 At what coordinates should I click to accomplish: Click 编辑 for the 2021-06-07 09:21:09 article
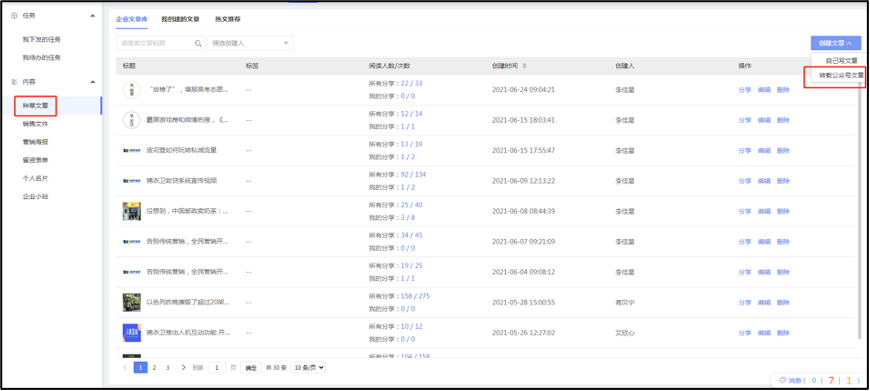click(764, 242)
